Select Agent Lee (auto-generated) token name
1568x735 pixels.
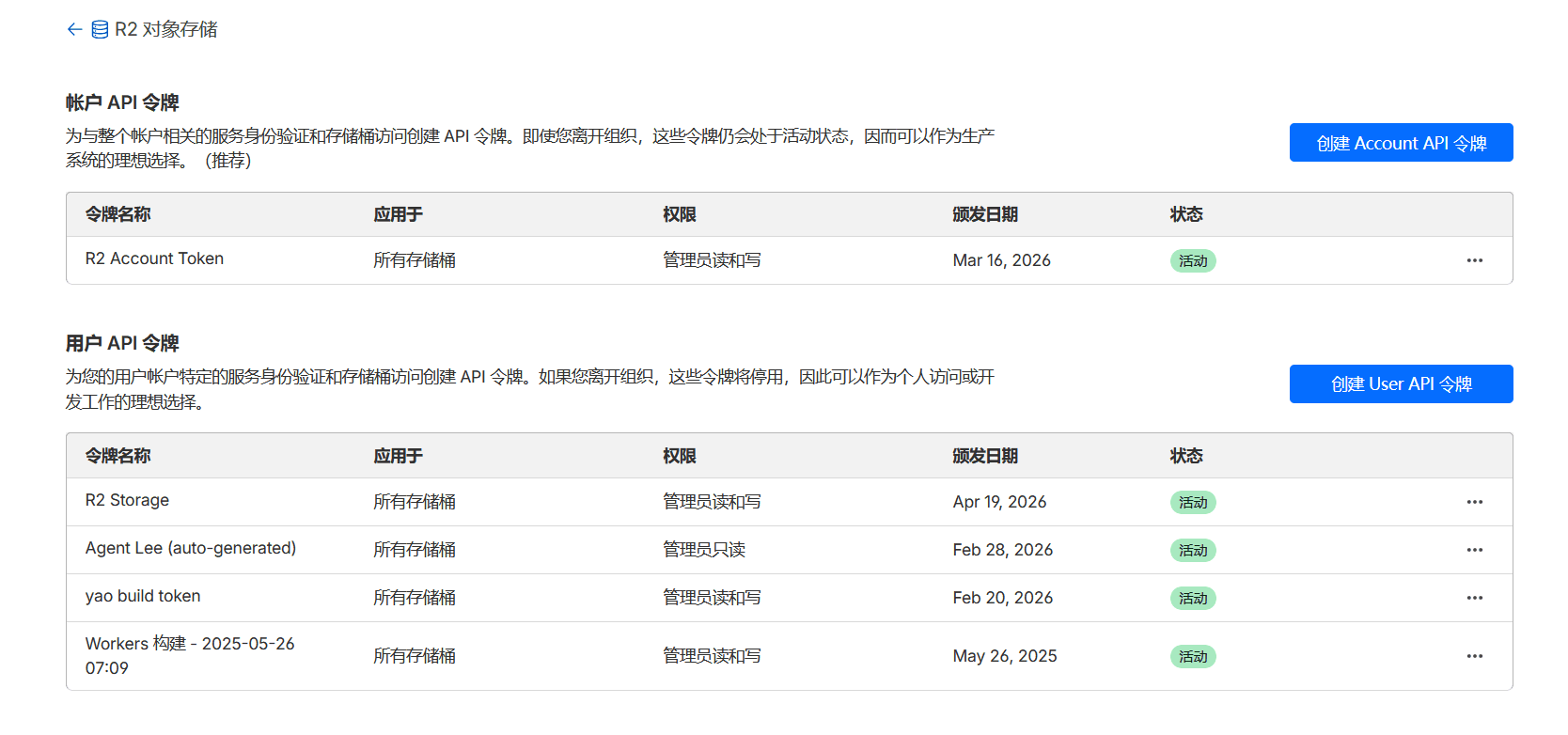pyautogui.click(x=191, y=548)
